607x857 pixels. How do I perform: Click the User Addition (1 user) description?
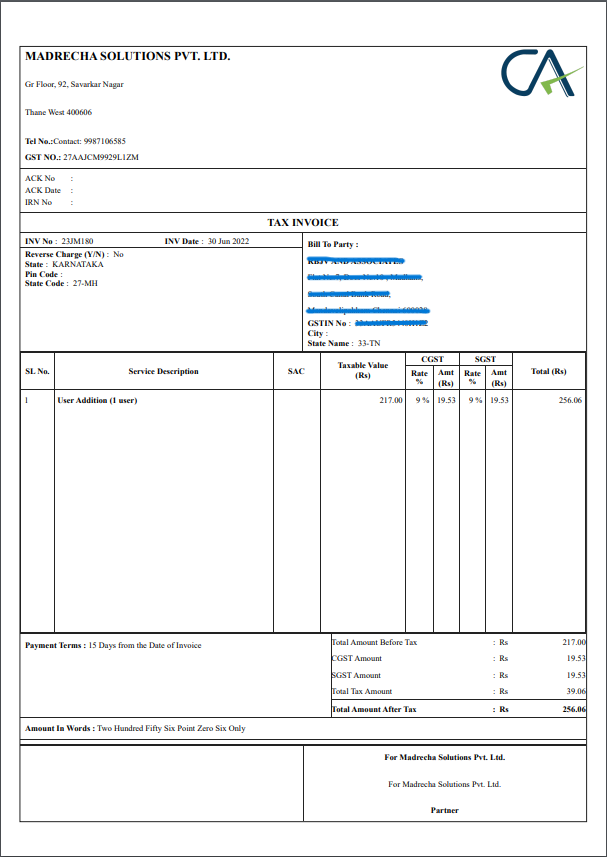point(97,400)
